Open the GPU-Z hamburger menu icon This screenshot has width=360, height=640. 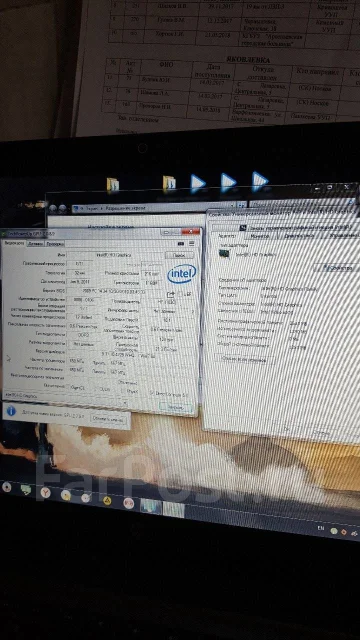click(x=191, y=244)
